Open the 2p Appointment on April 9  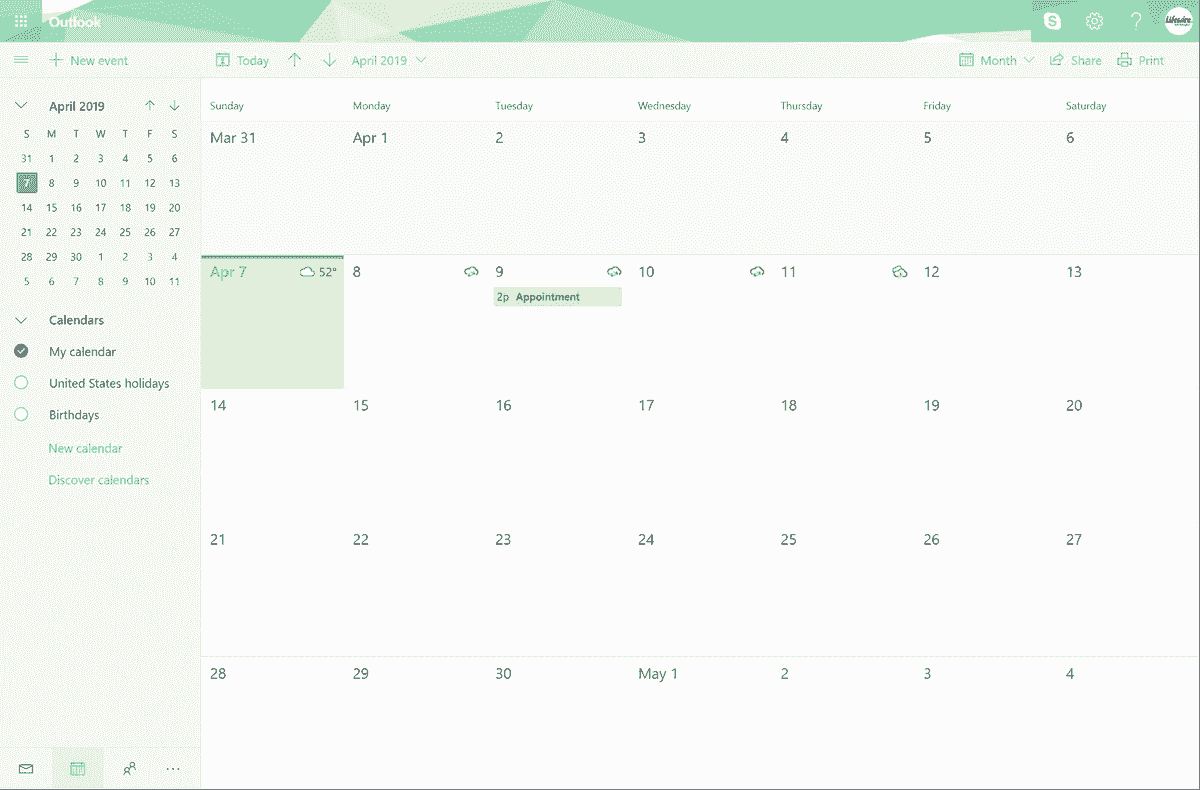556,296
